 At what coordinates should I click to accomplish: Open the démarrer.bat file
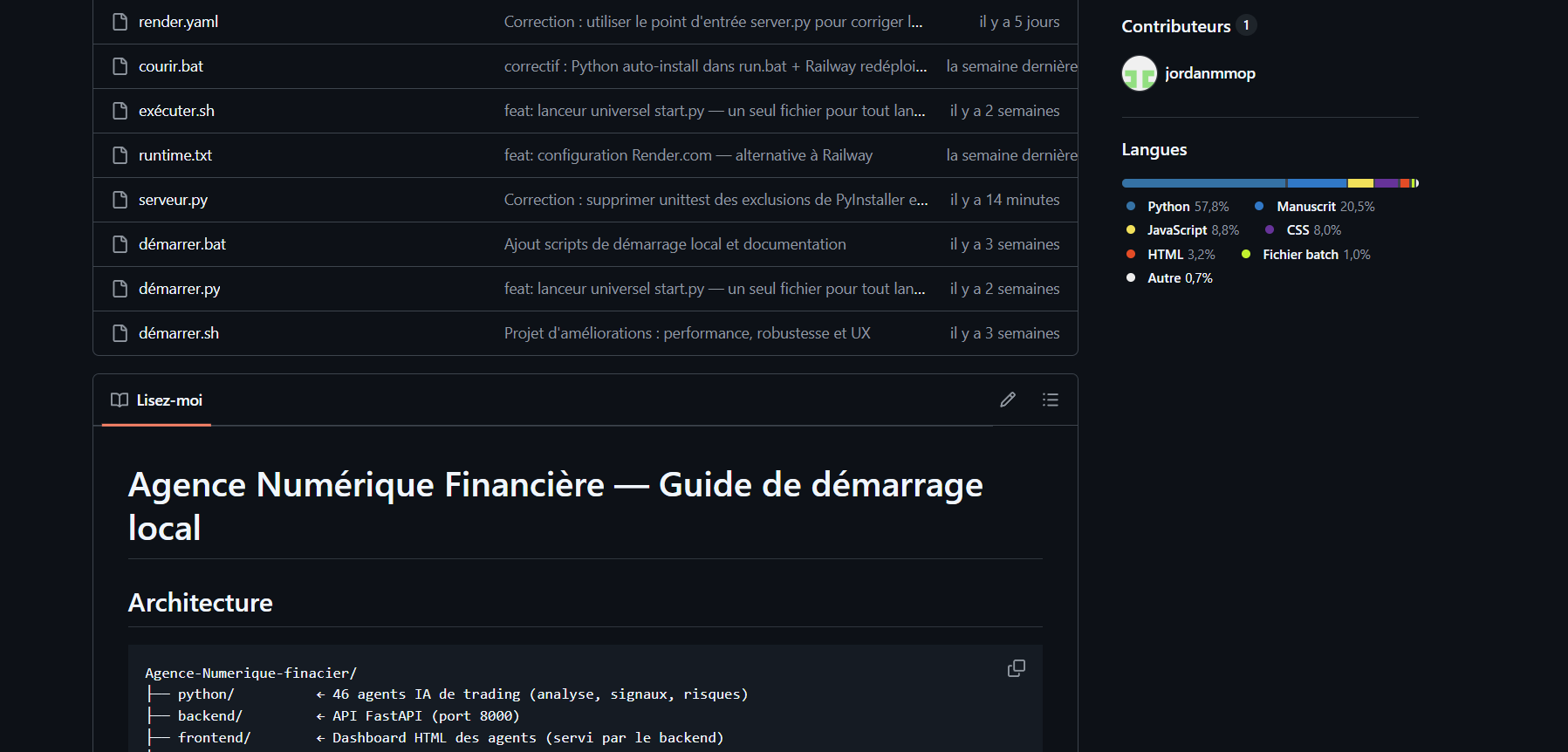click(182, 244)
